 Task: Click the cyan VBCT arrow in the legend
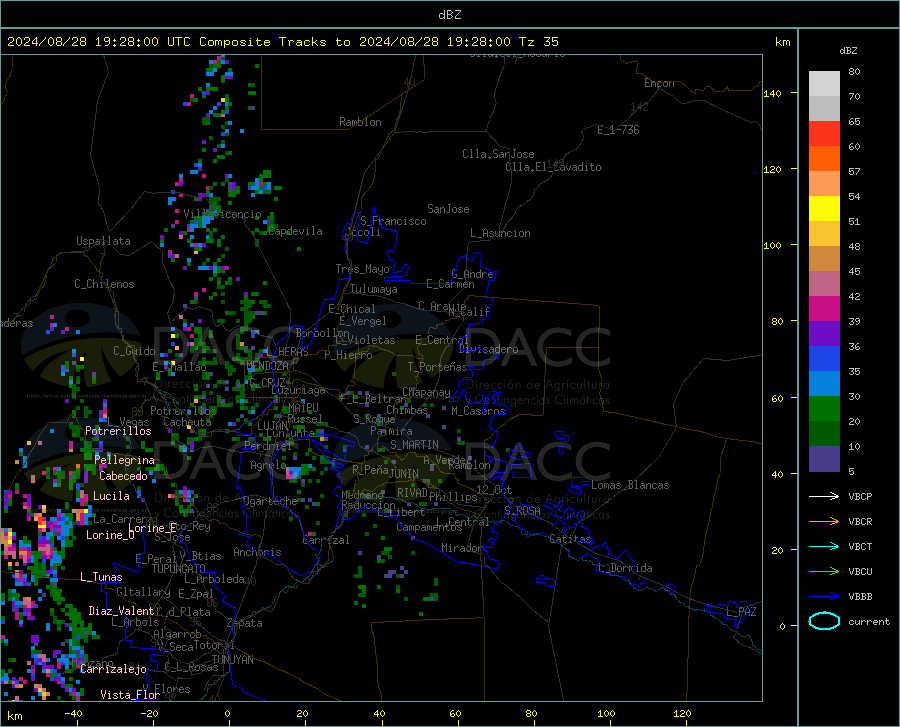824,546
